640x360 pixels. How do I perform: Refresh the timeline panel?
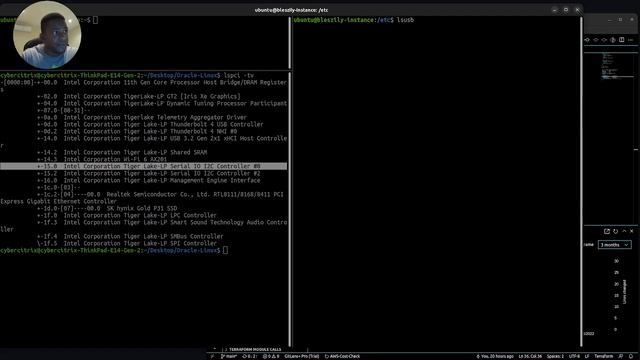pyautogui.click(x=616, y=231)
